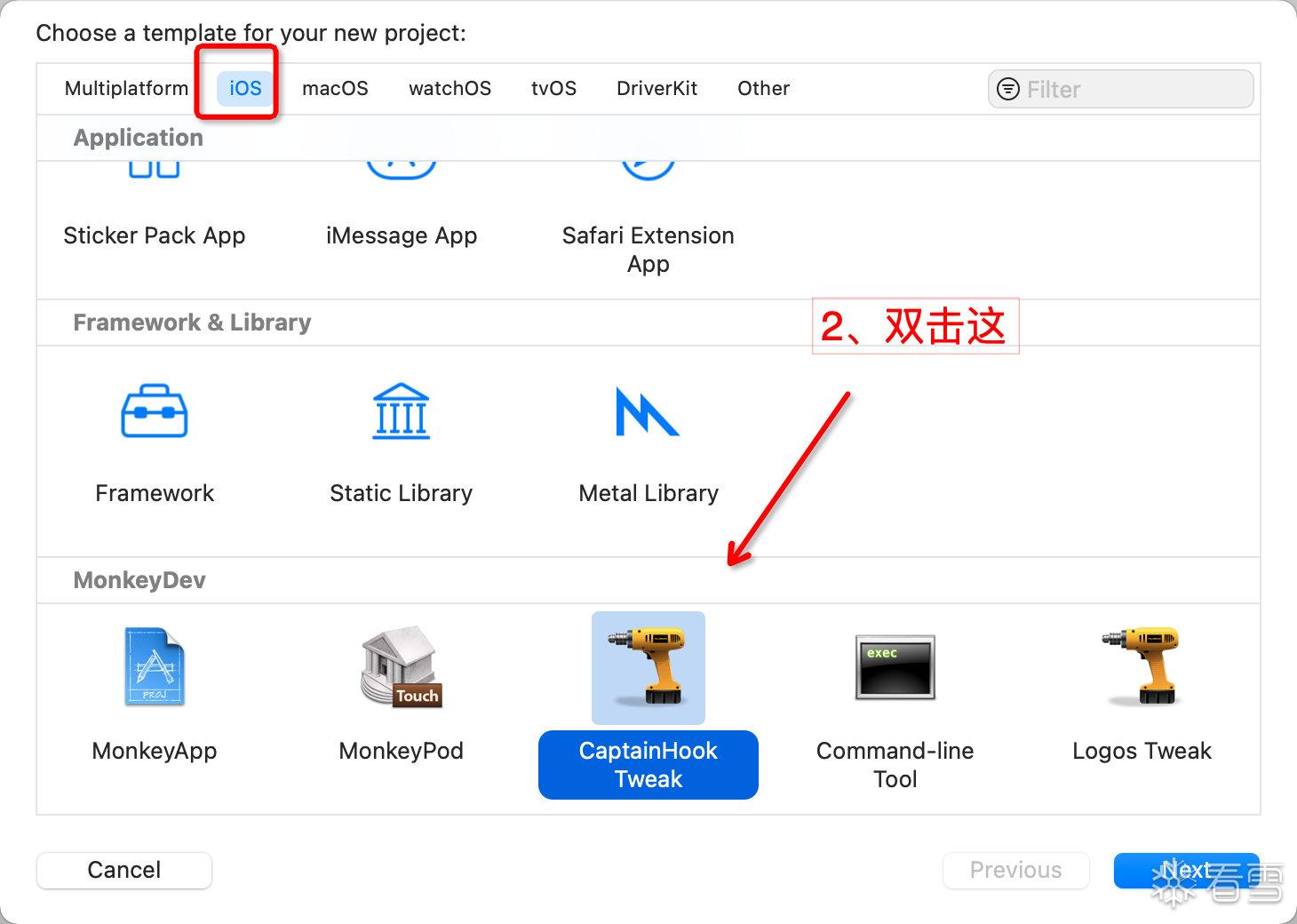This screenshot has height=924, width=1297.
Task: Select the Safari Extension App label
Action: coord(648,250)
